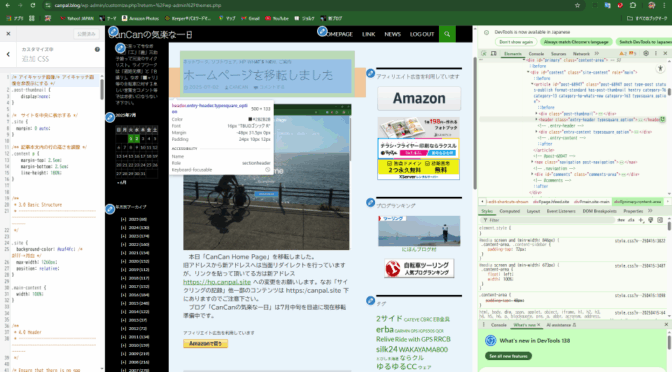Click the DevTools warnings count icon
Image resolution: width=672 pixels, height=372 pixels.
[x=623, y=54]
